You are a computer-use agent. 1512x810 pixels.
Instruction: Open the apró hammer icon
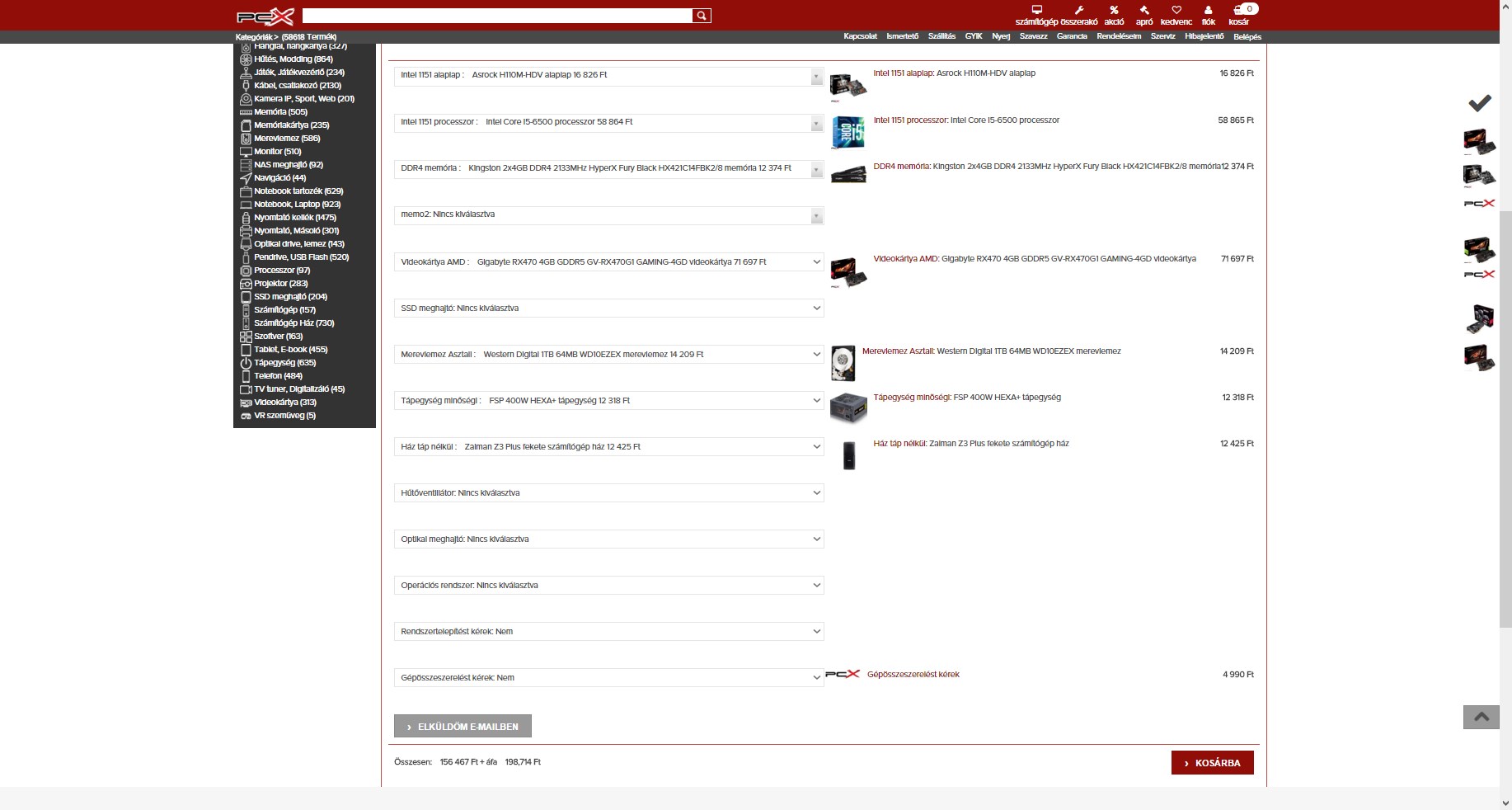click(1144, 10)
